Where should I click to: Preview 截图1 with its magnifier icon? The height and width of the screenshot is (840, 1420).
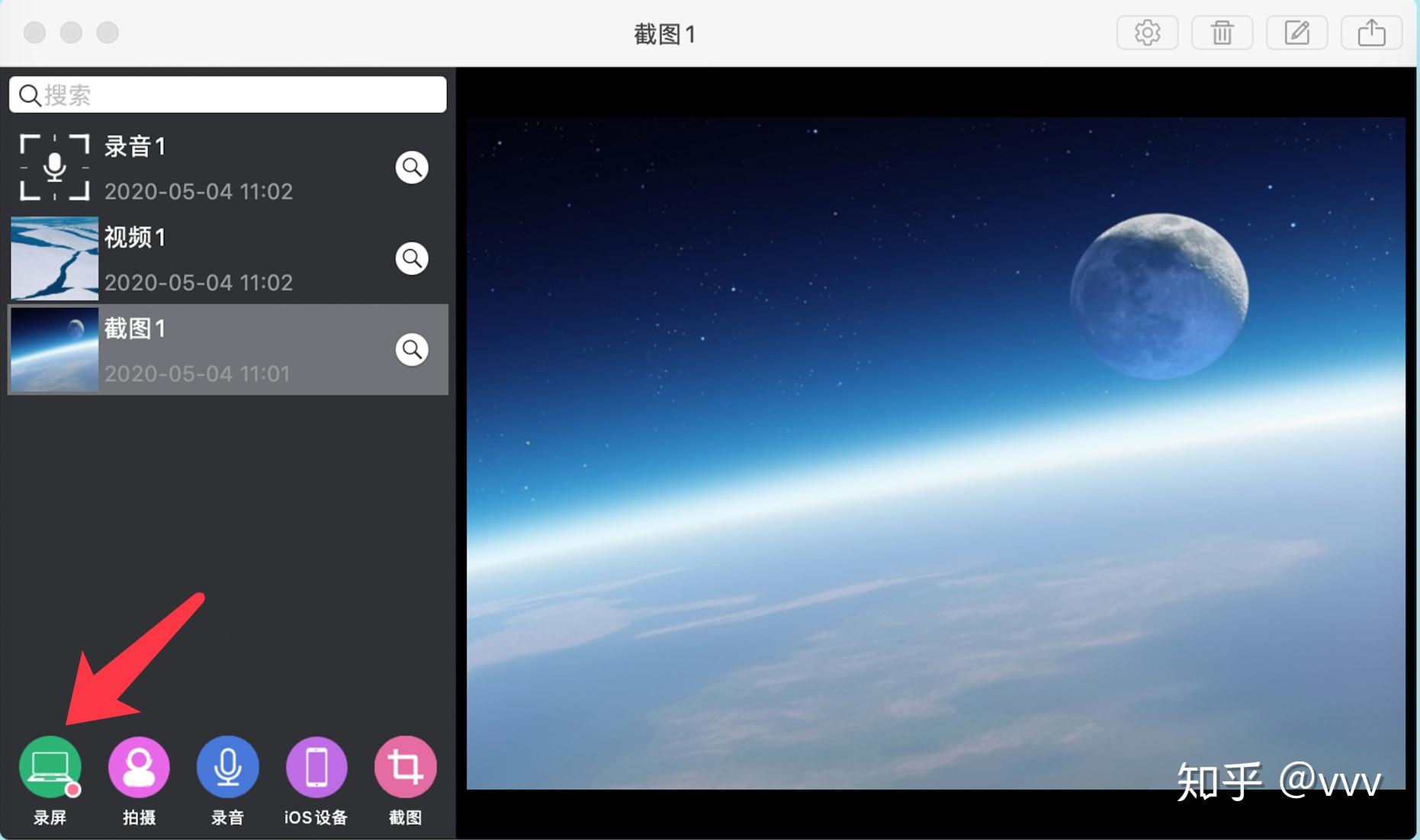412,349
